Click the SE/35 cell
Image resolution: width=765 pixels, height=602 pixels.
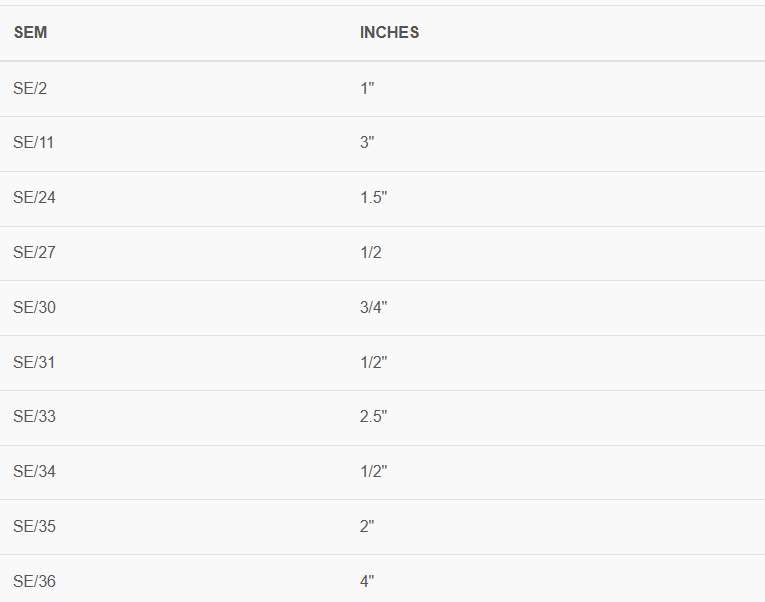[x=34, y=526]
